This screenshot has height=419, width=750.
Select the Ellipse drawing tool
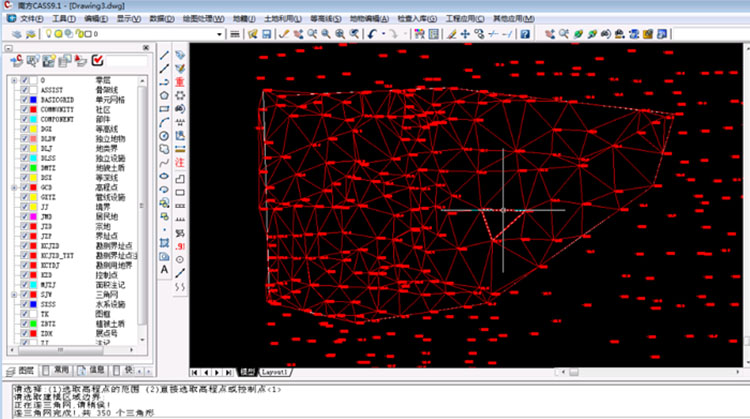click(x=164, y=176)
